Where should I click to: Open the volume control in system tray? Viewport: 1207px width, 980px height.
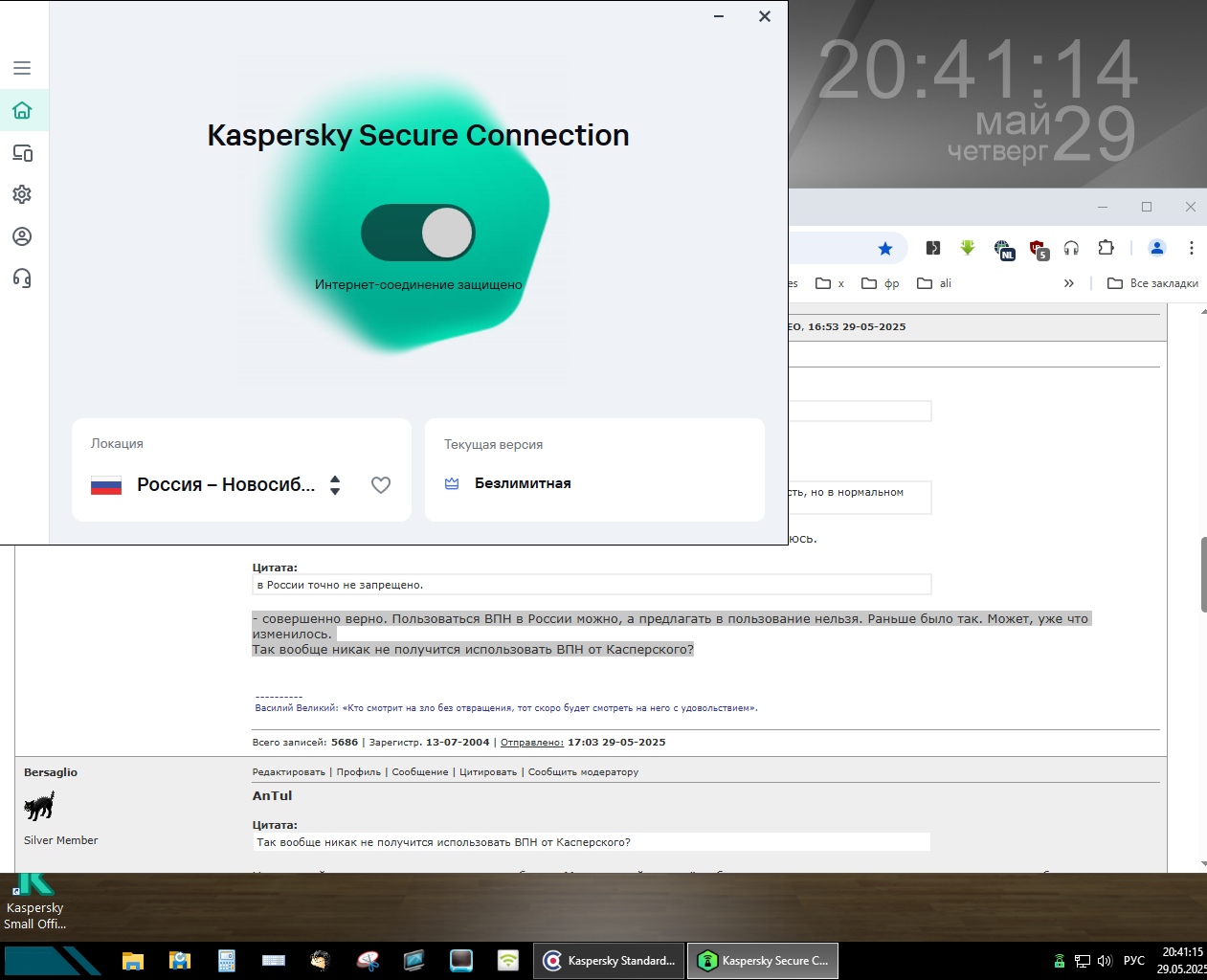pyautogui.click(x=1105, y=961)
